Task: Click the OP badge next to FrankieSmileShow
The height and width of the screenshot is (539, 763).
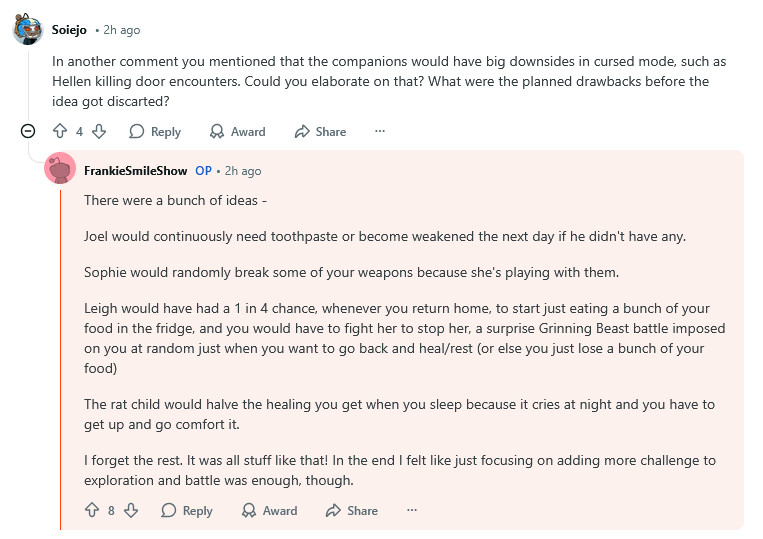Action: point(203,171)
